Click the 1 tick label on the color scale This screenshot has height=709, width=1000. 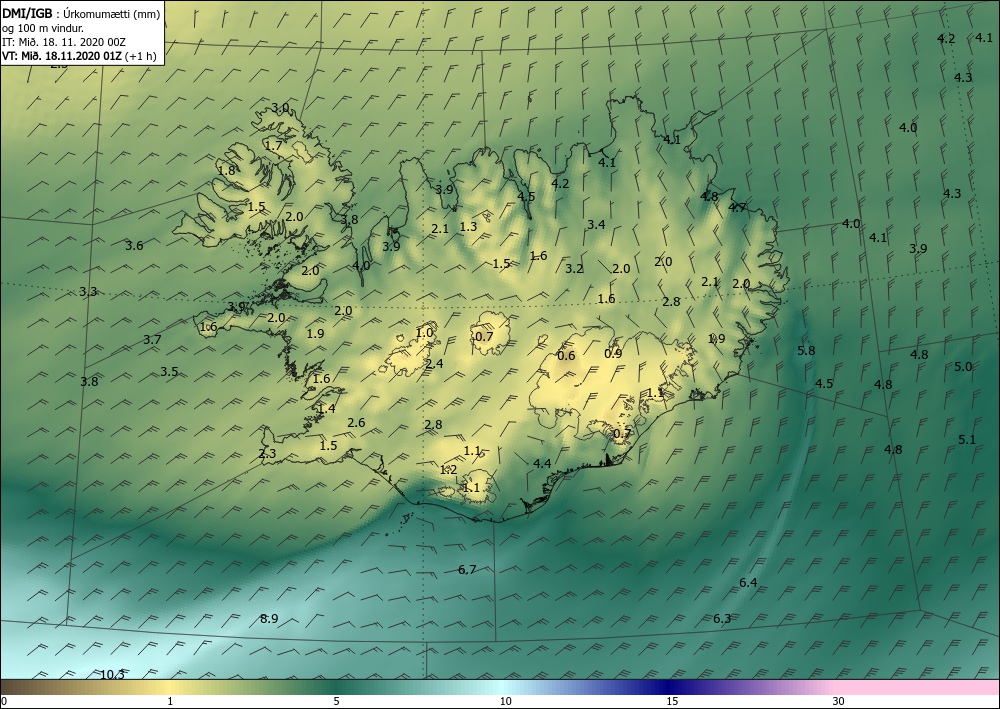[170, 701]
